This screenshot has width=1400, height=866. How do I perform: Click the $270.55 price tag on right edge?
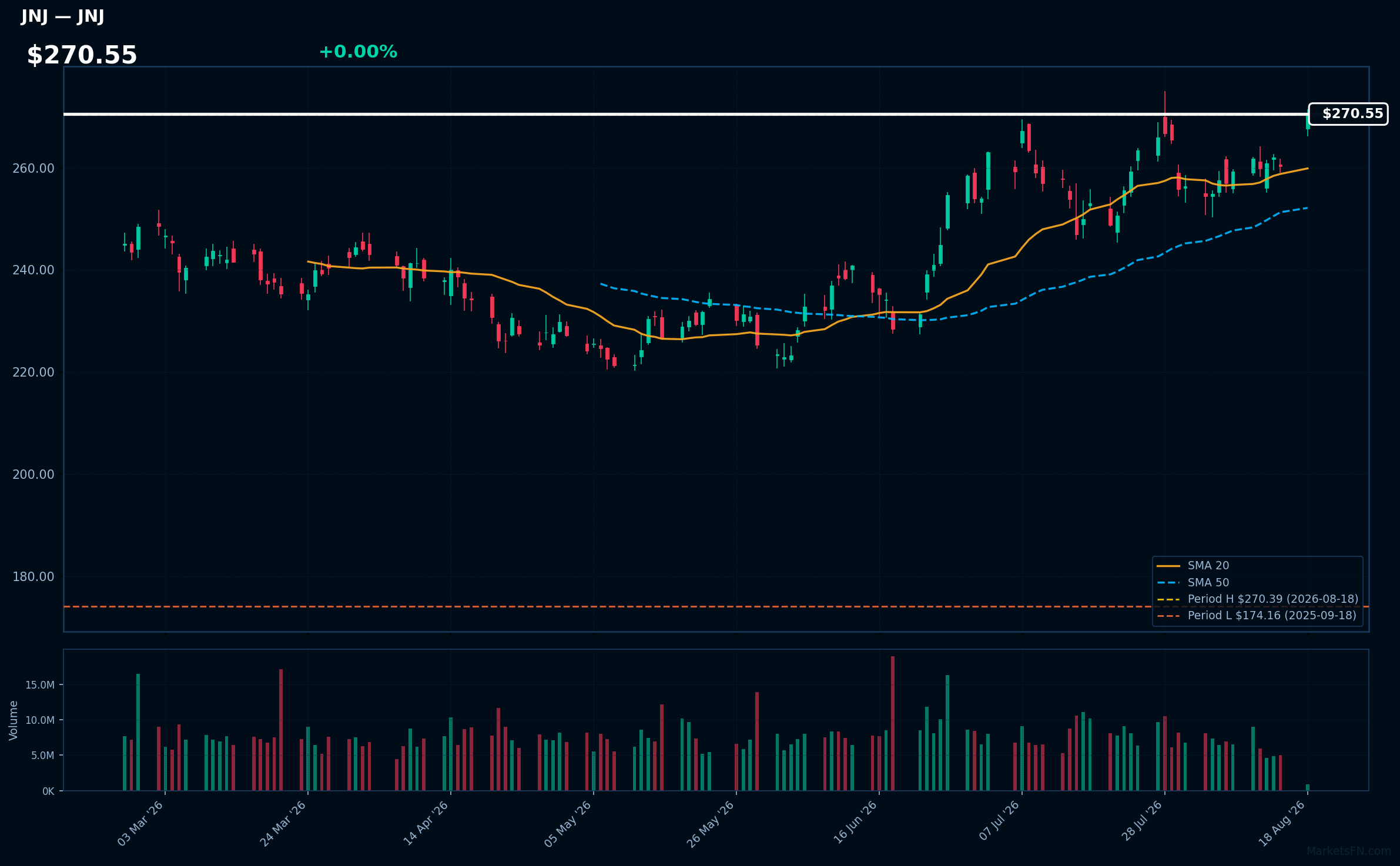point(1348,114)
